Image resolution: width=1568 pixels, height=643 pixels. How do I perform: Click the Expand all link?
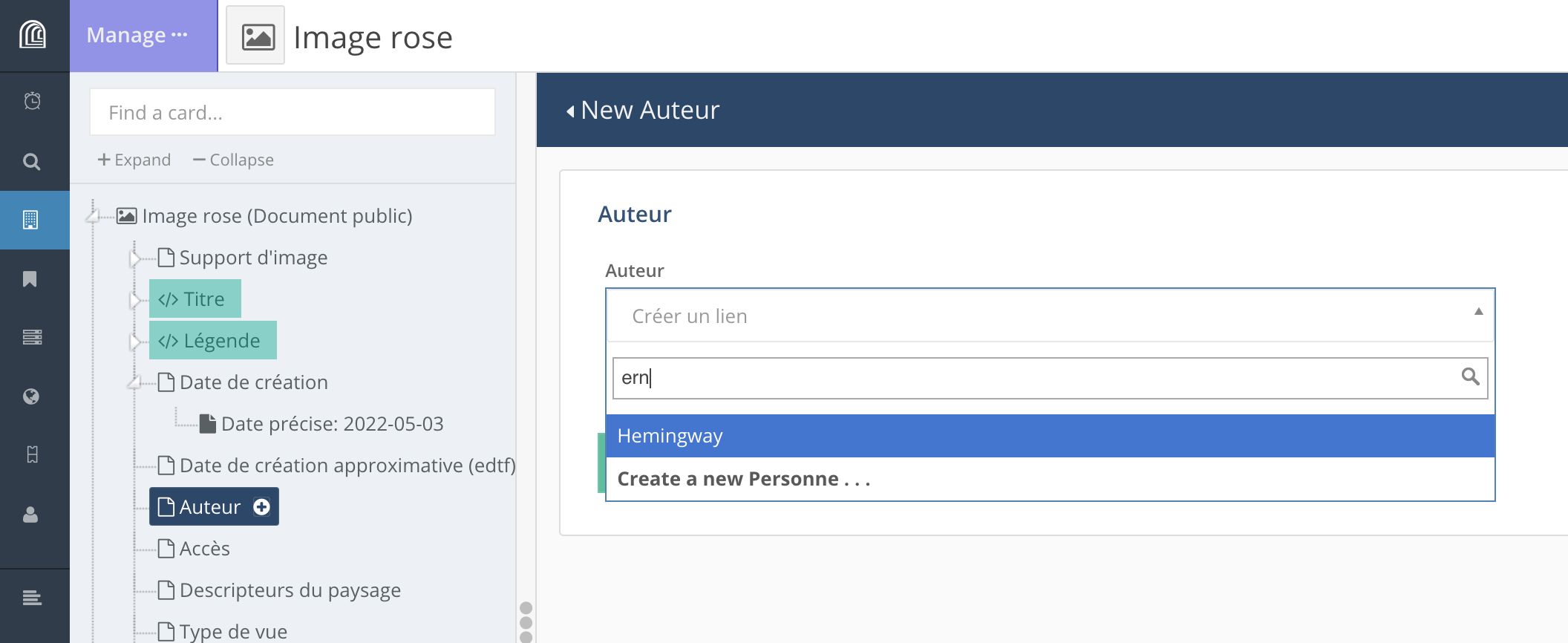tap(134, 160)
